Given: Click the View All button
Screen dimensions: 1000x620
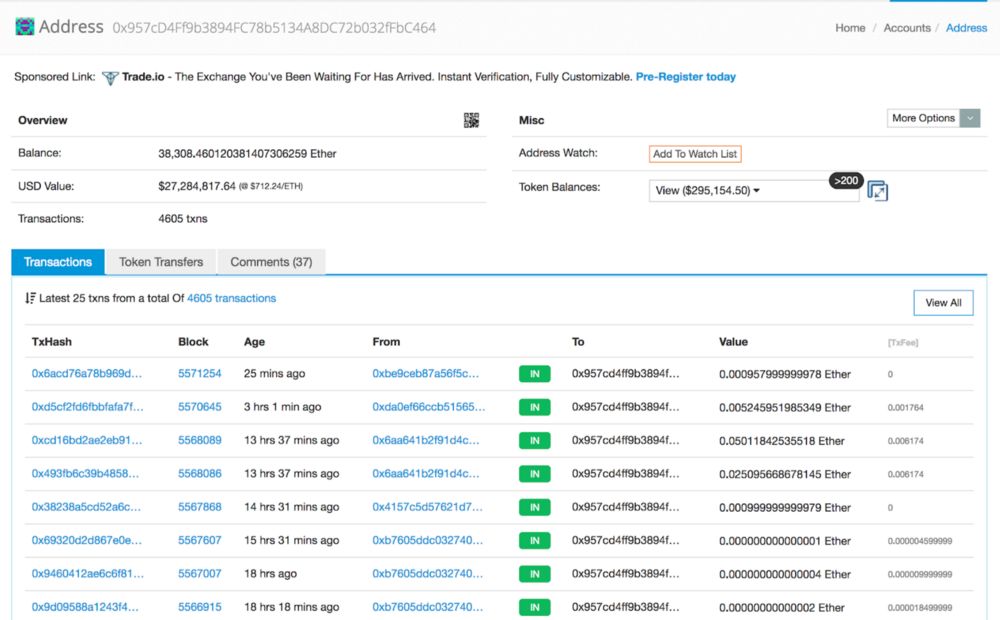Looking at the screenshot, I should [943, 303].
